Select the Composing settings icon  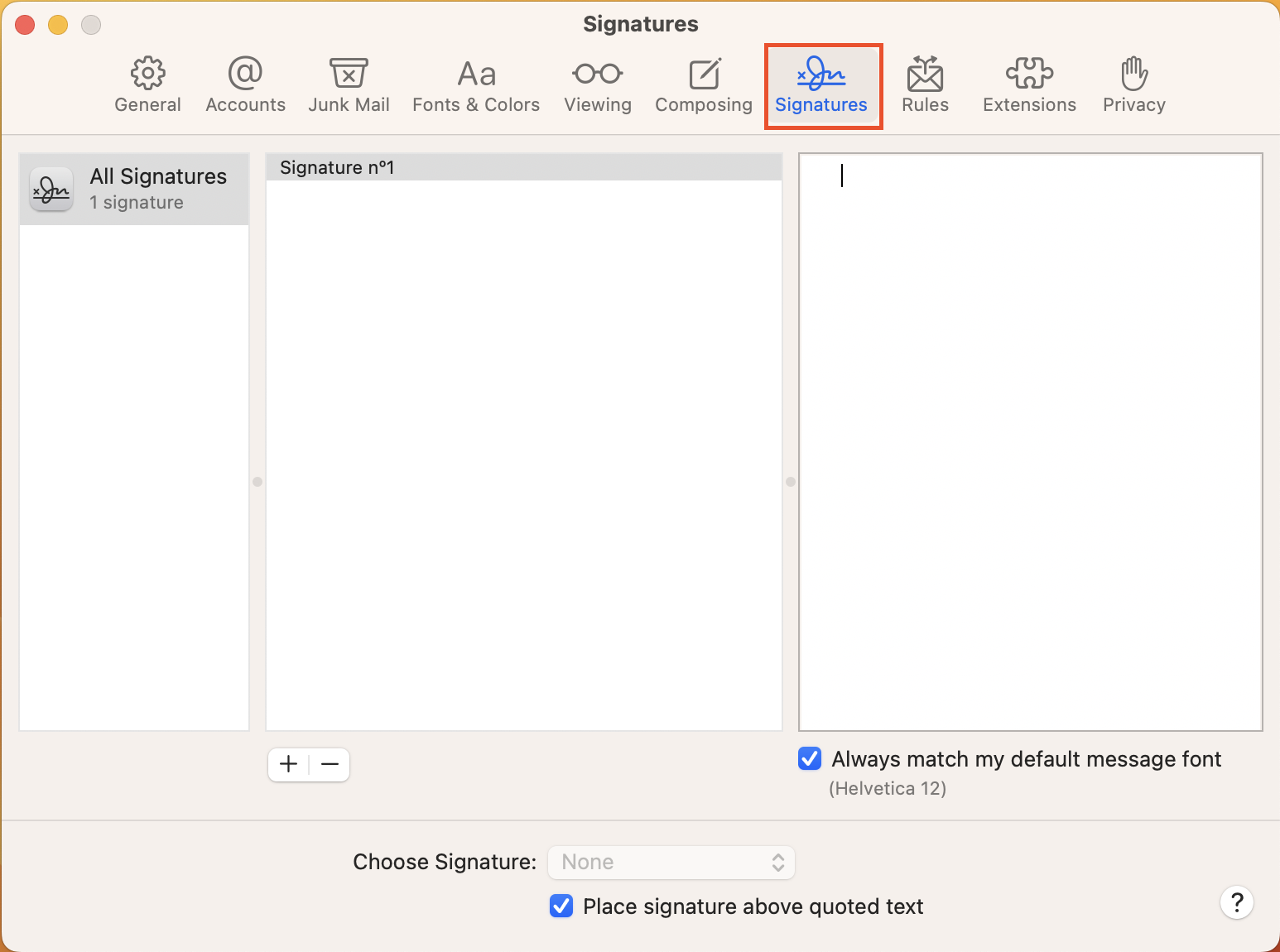click(x=703, y=83)
